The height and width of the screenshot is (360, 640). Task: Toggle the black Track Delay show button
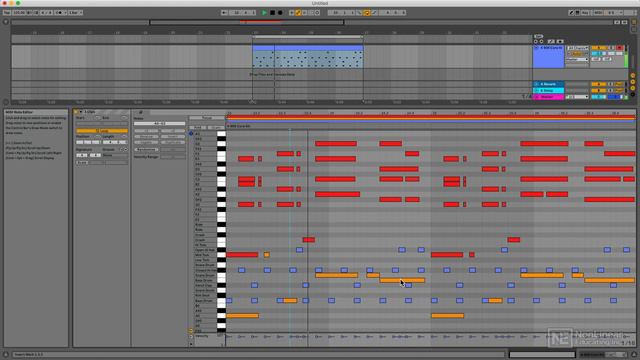pos(633,94)
